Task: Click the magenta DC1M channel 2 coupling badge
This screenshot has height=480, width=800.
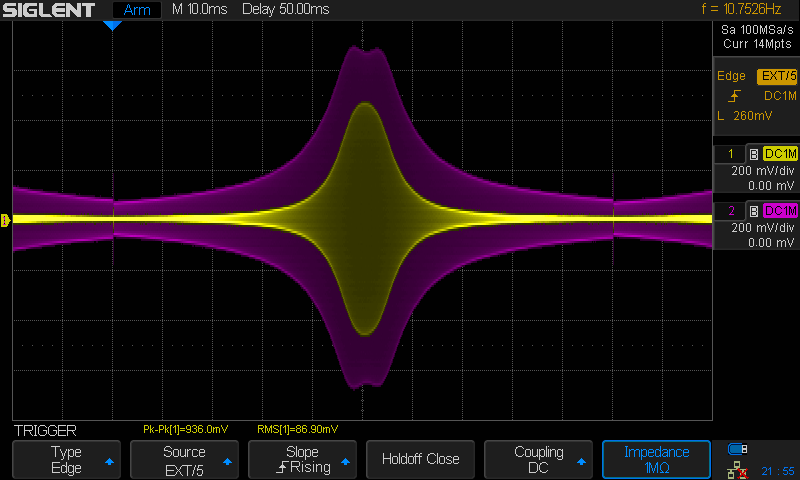Action: click(x=780, y=211)
